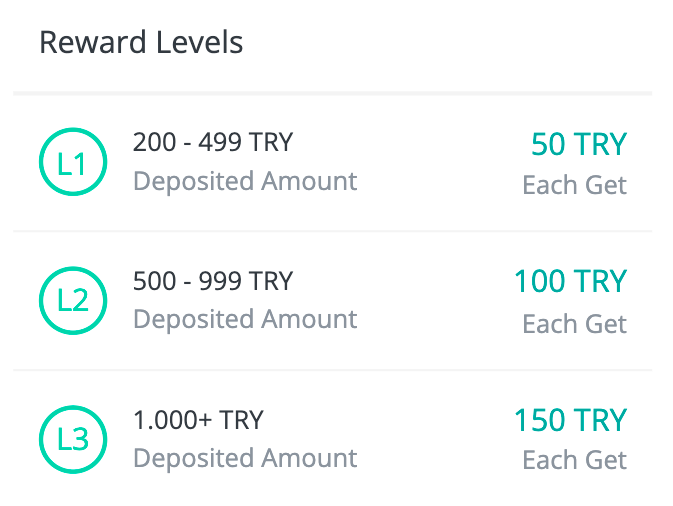Click the divider line under Reward Levels
The height and width of the screenshot is (506, 673).
tap(333, 93)
